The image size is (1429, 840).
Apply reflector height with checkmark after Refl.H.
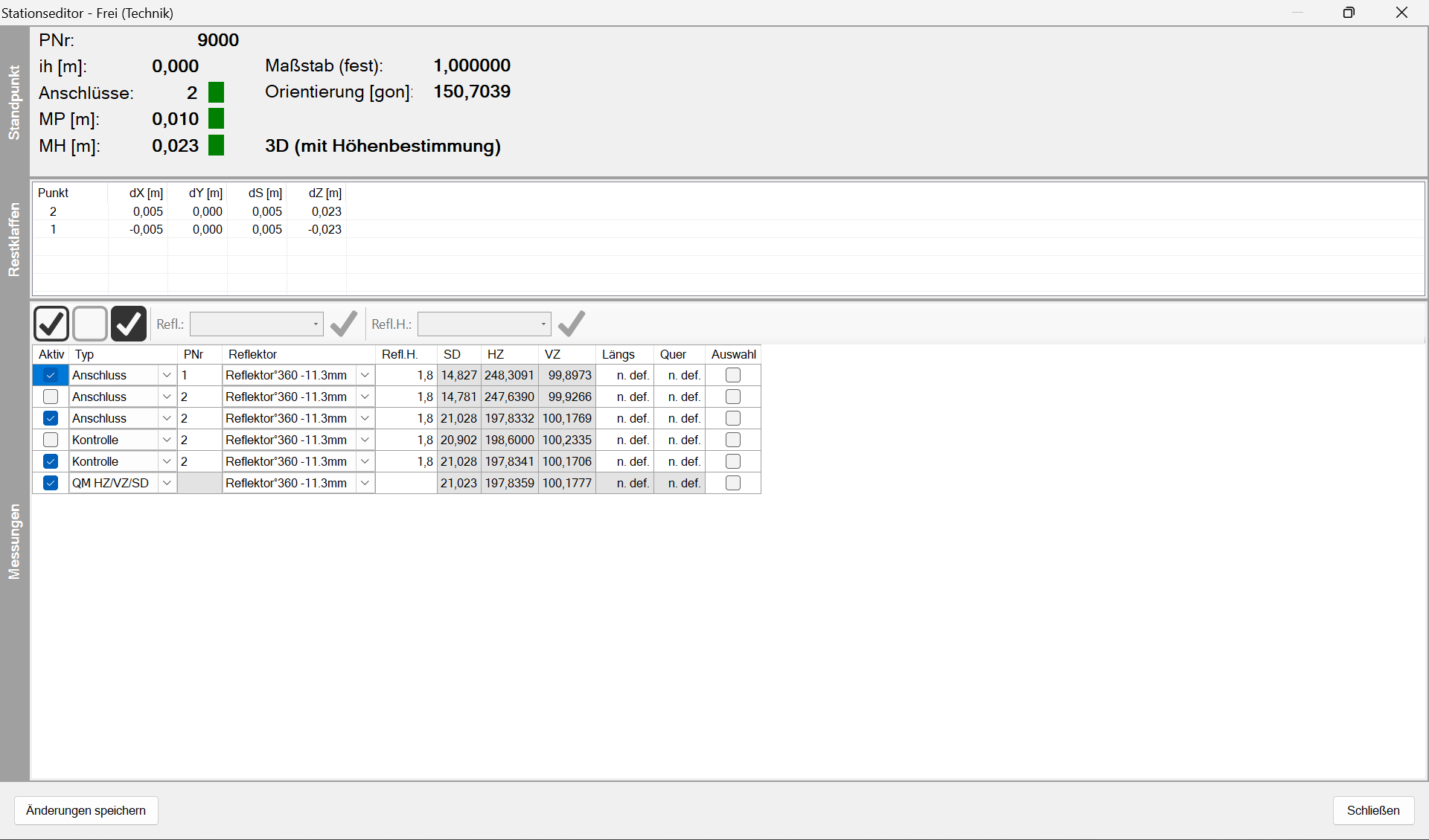[x=572, y=324]
